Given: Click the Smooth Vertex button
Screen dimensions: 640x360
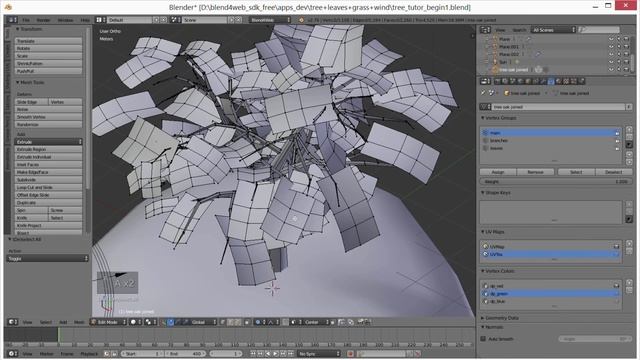Looking at the screenshot, I should pyautogui.click(x=49, y=117).
